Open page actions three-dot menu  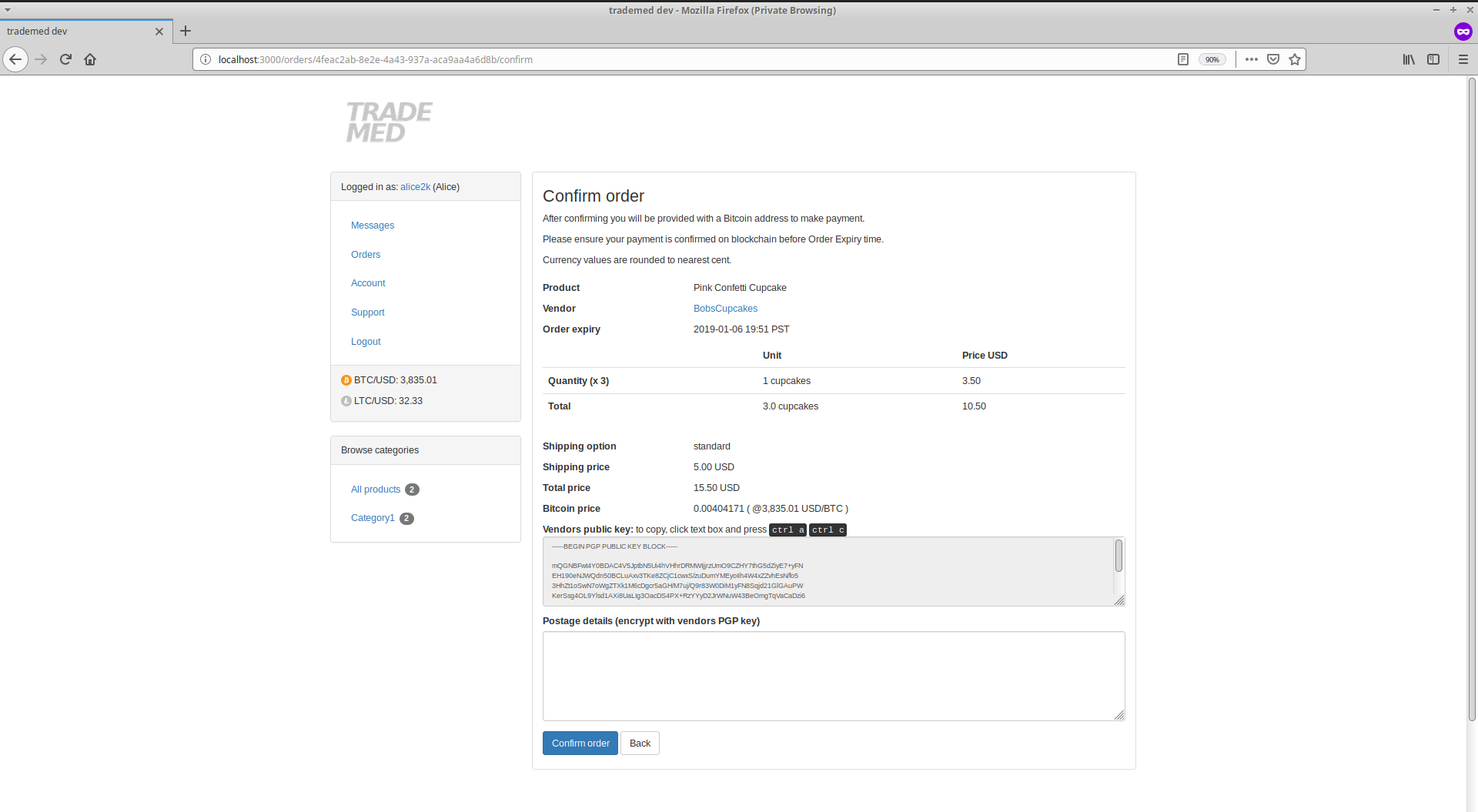[1252, 59]
